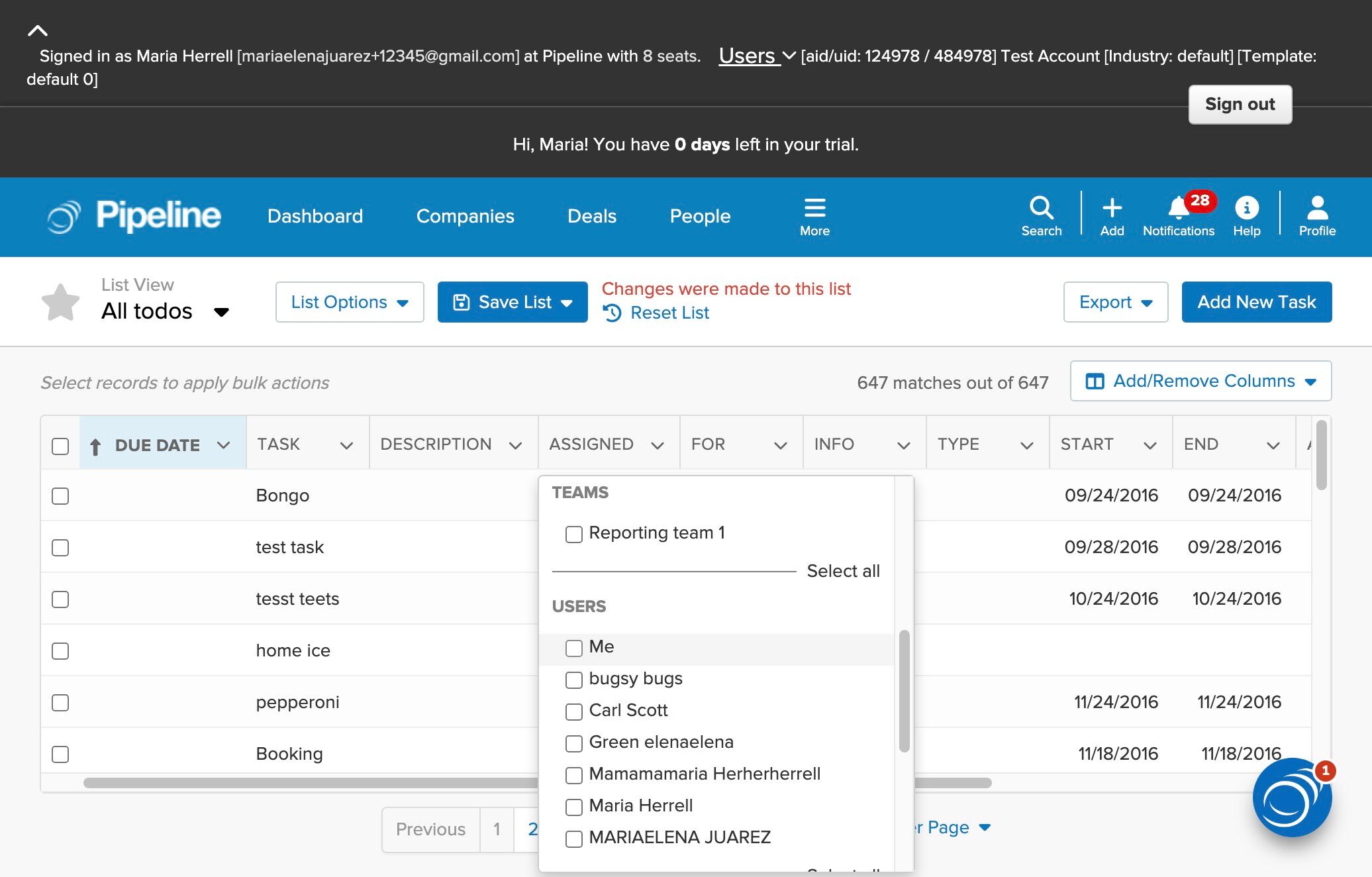The width and height of the screenshot is (1372, 877).
Task: Expand the Add/Remove Columns dropdown
Action: pyautogui.click(x=1200, y=381)
